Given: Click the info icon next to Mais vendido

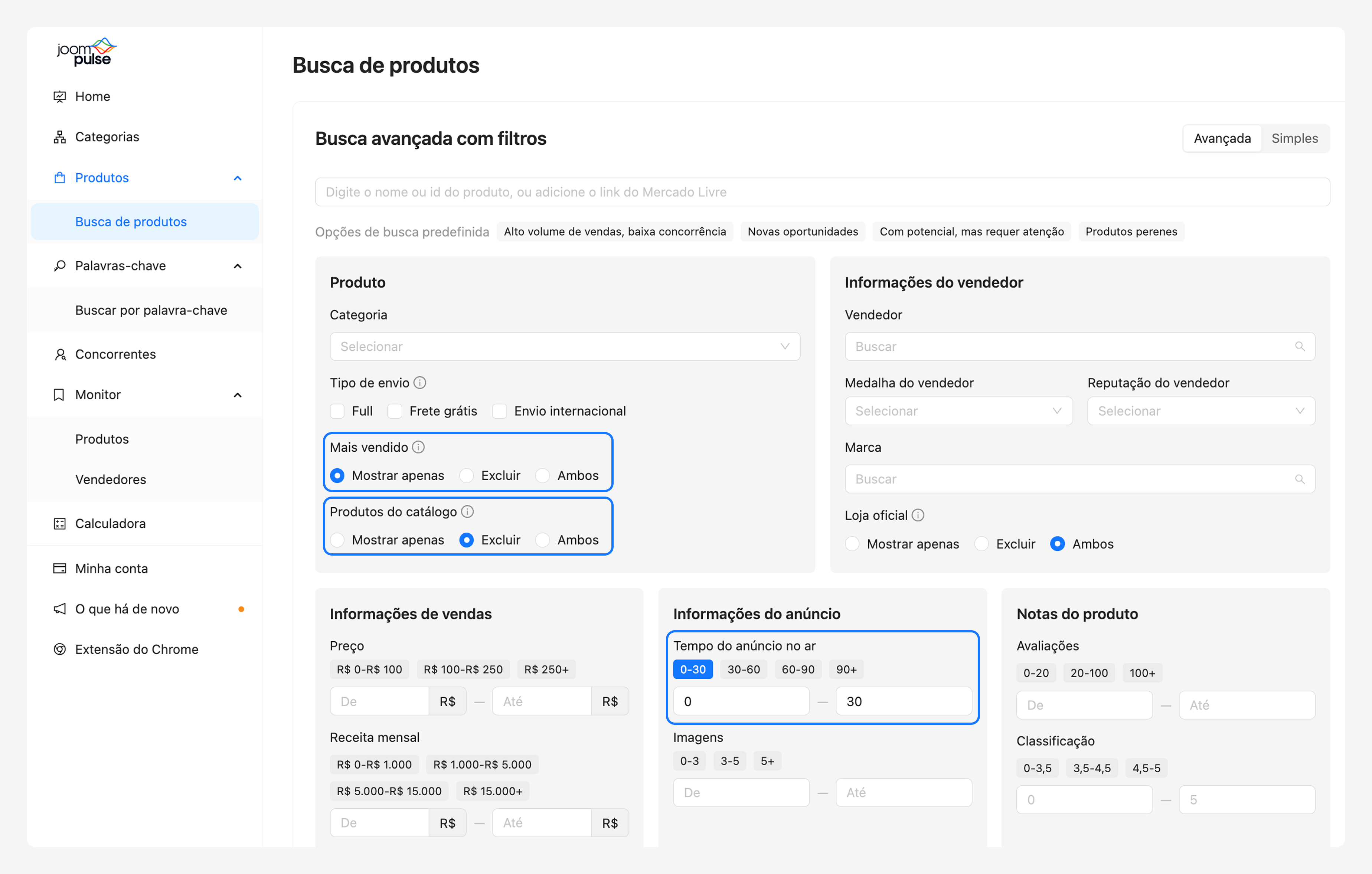Looking at the screenshot, I should (418, 447).
